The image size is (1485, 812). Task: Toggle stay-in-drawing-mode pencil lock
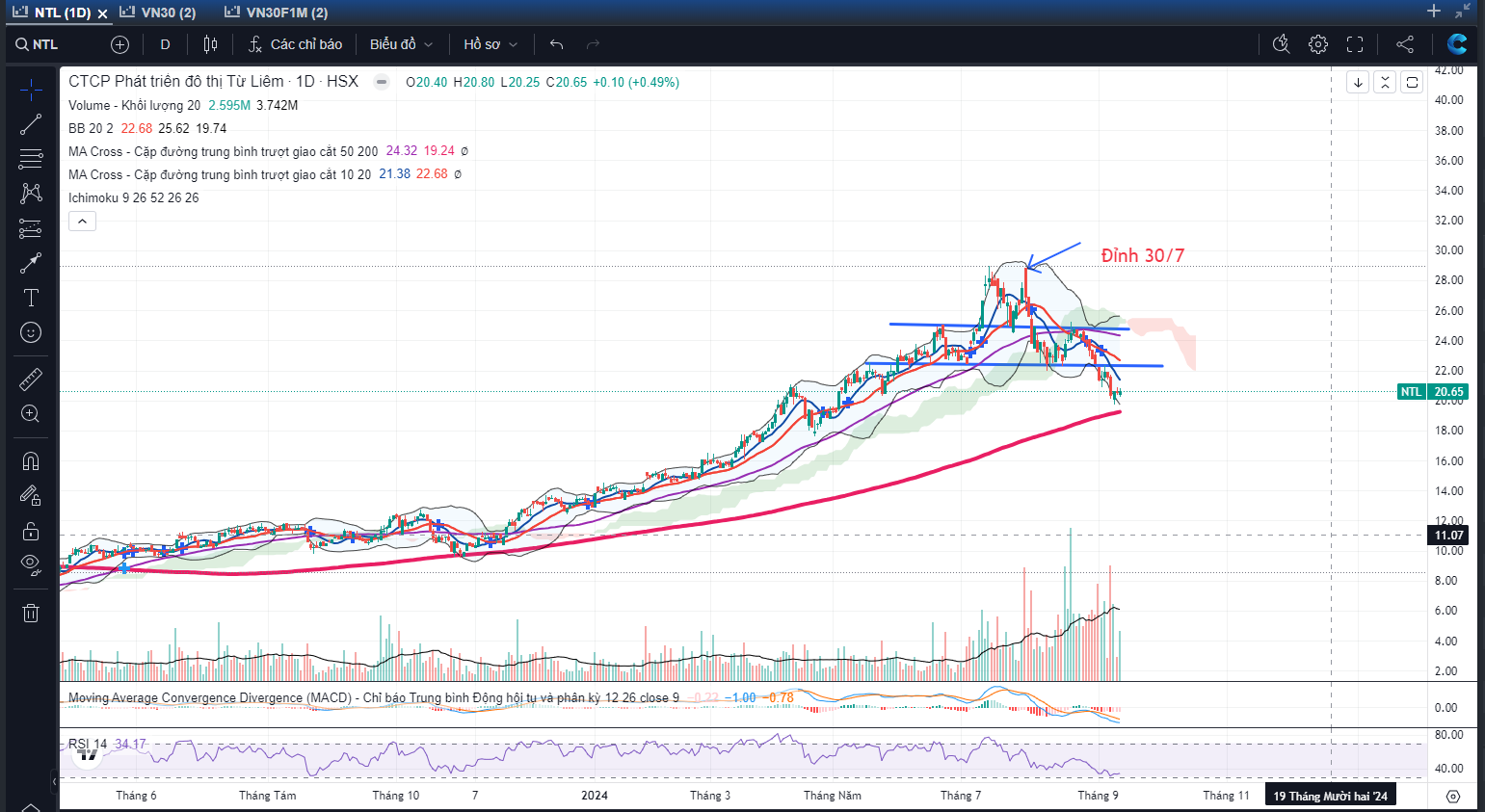(x=31, y=495)
